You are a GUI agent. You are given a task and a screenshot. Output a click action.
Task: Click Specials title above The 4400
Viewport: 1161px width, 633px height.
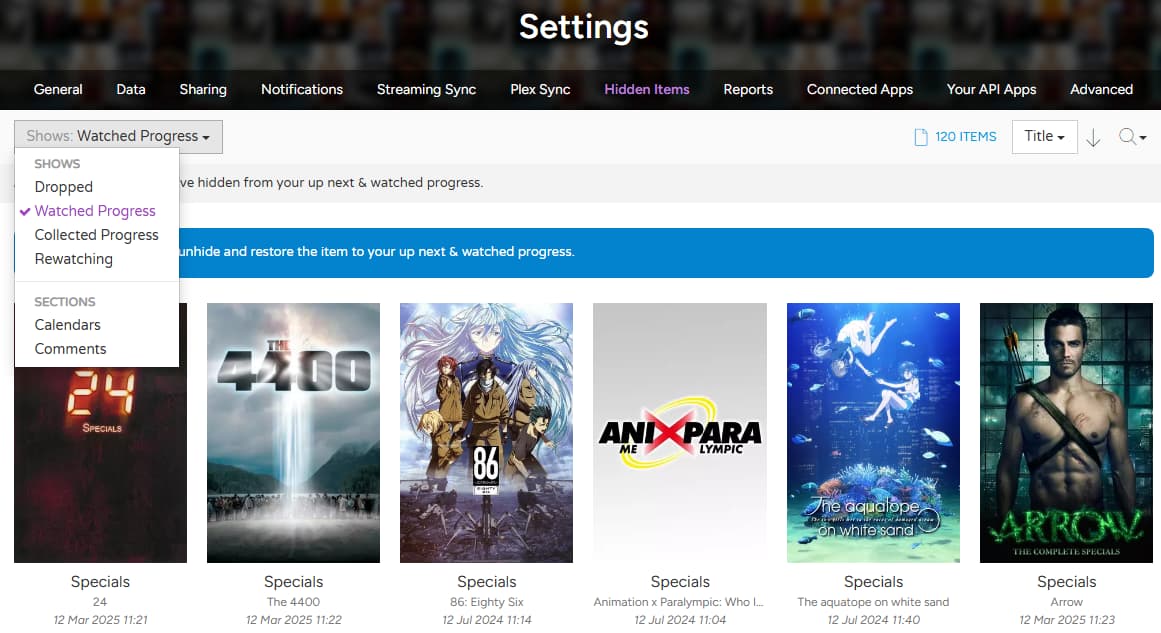[x=293, y=582]
